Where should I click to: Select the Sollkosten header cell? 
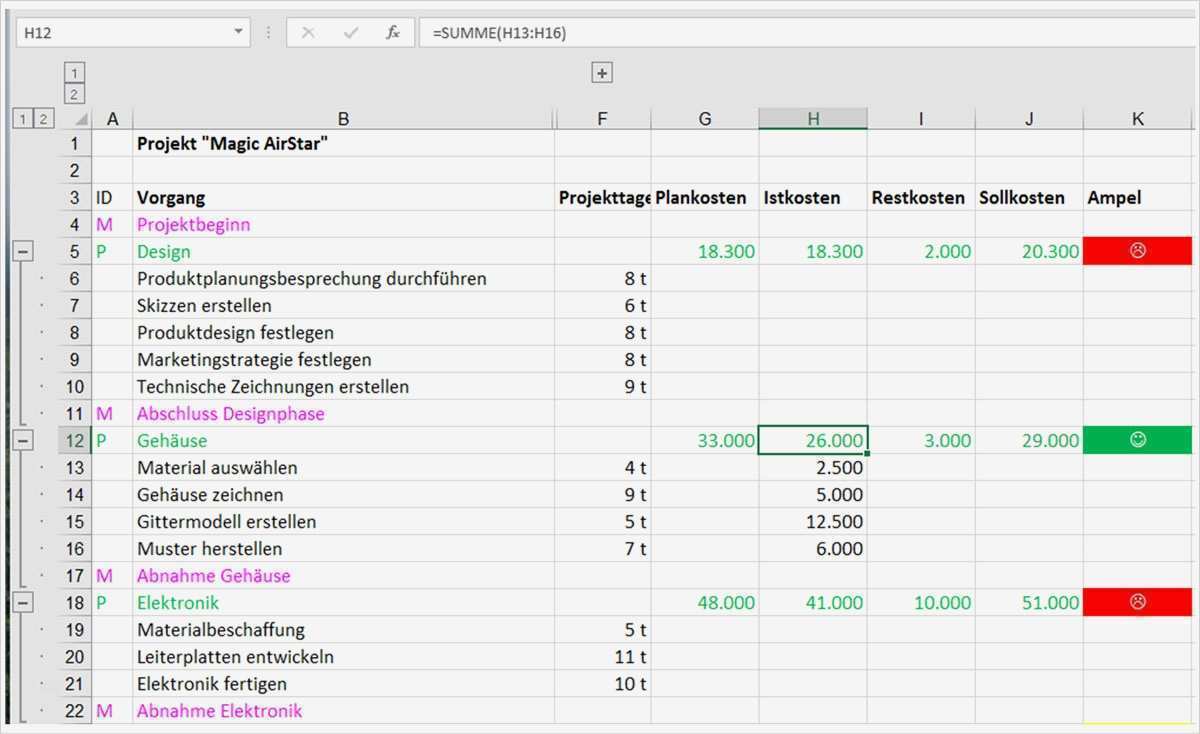pos(1023,197)
